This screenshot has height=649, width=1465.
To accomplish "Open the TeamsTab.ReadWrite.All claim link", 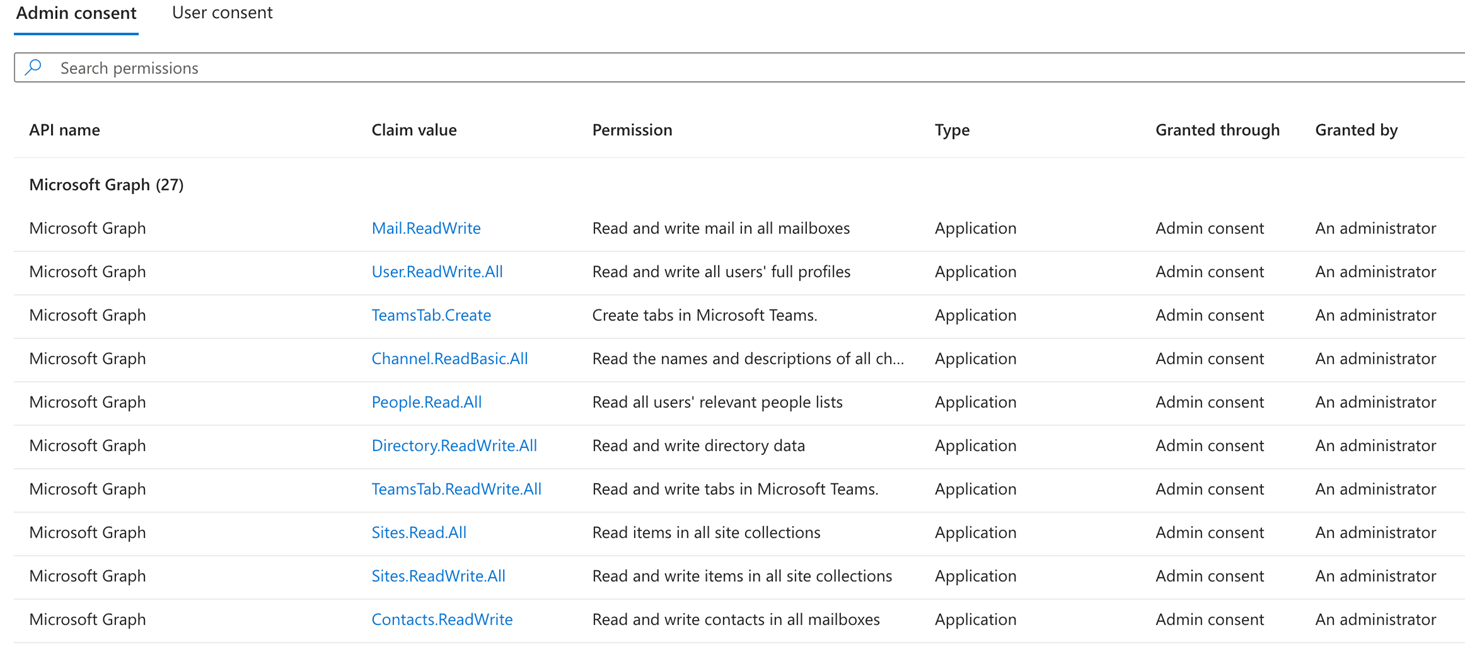I will pyautogui.click(x=456, y=489).
